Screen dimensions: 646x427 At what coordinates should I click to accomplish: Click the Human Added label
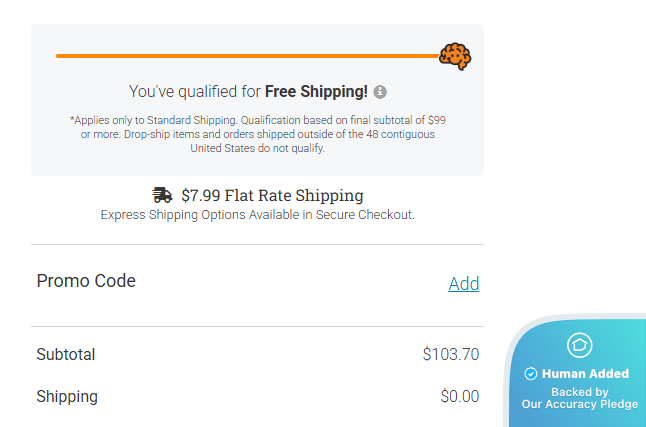585,374
